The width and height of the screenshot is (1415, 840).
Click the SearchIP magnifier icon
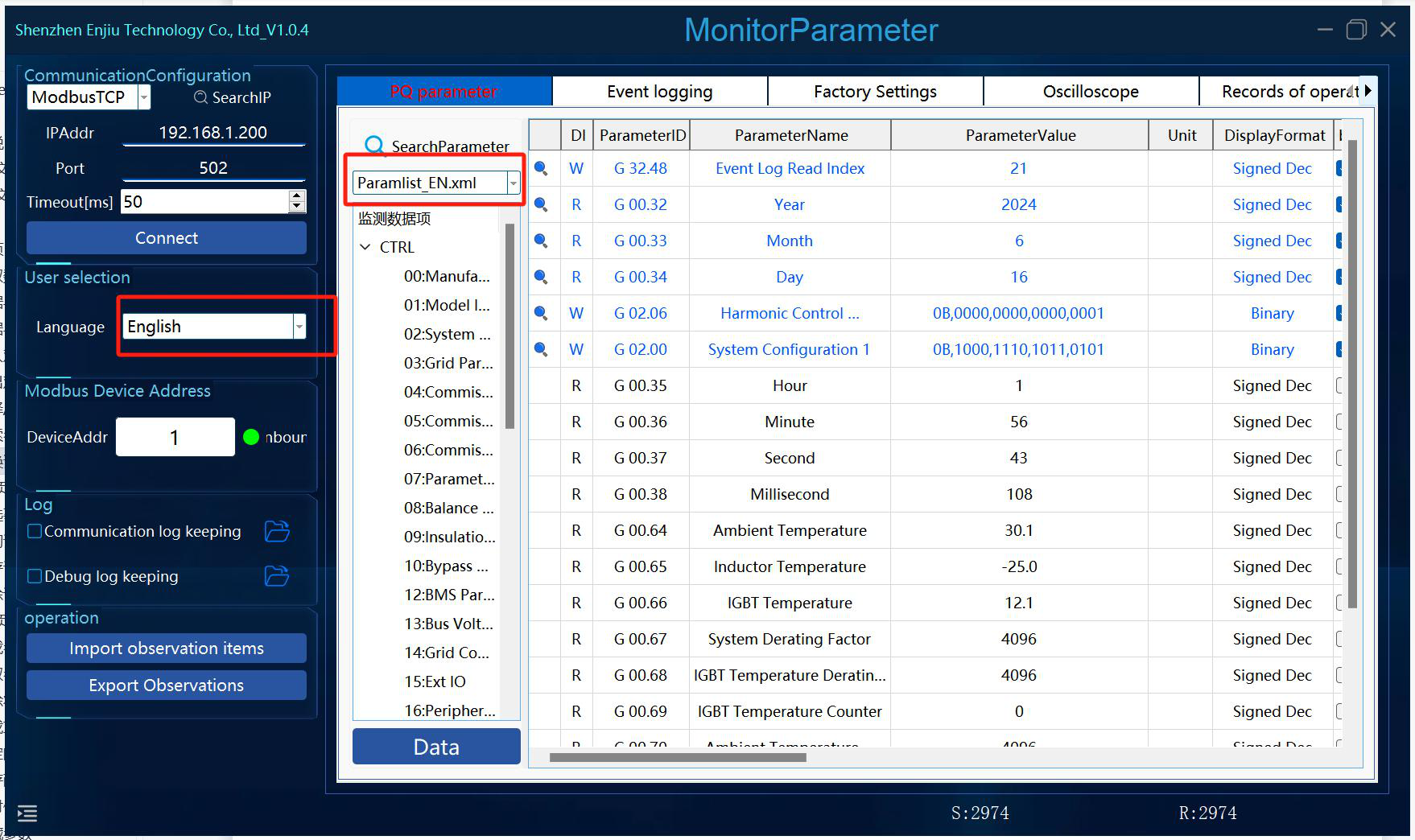(200, 97)
